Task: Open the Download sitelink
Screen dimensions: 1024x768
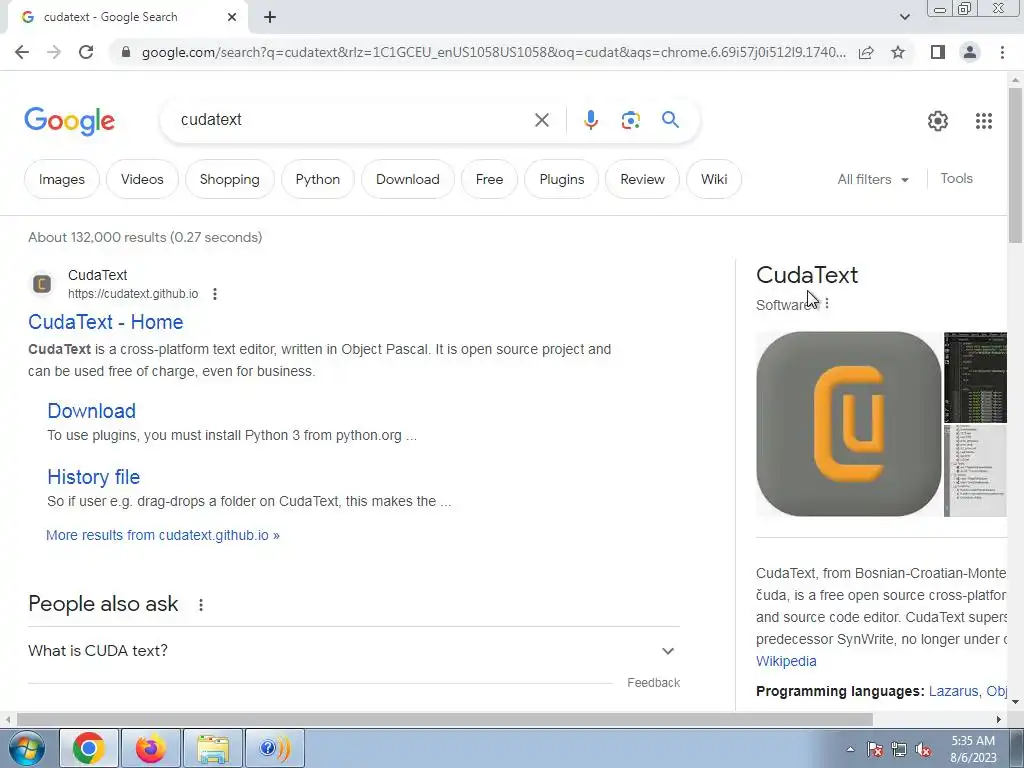Action: point(91,411)
